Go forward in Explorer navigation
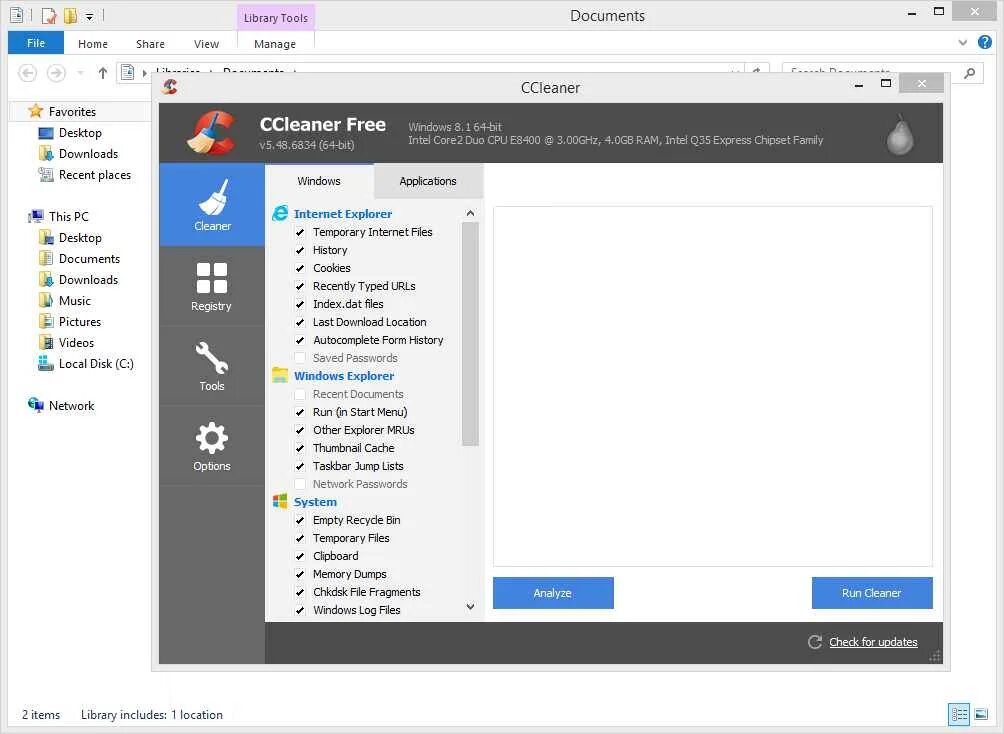 coord(56,73)
